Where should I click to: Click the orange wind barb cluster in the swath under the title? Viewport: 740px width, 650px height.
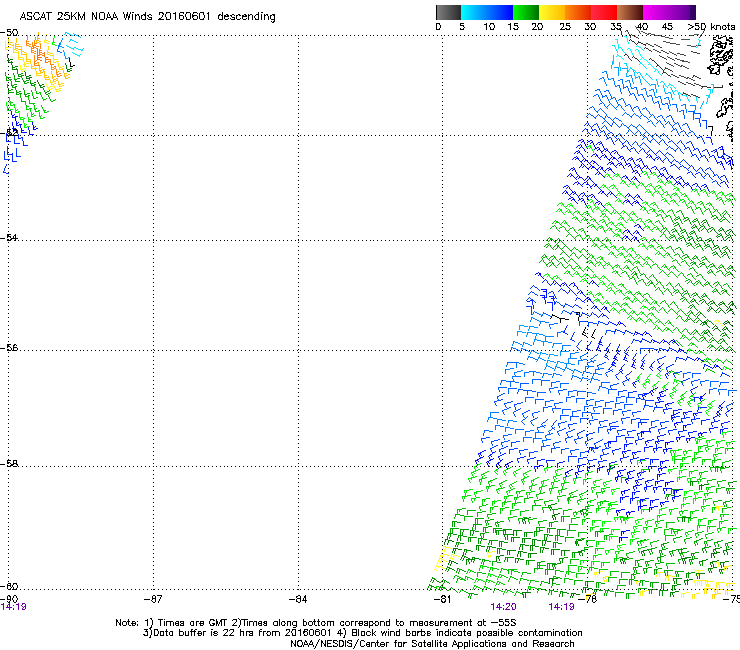[x=42, y=56]
